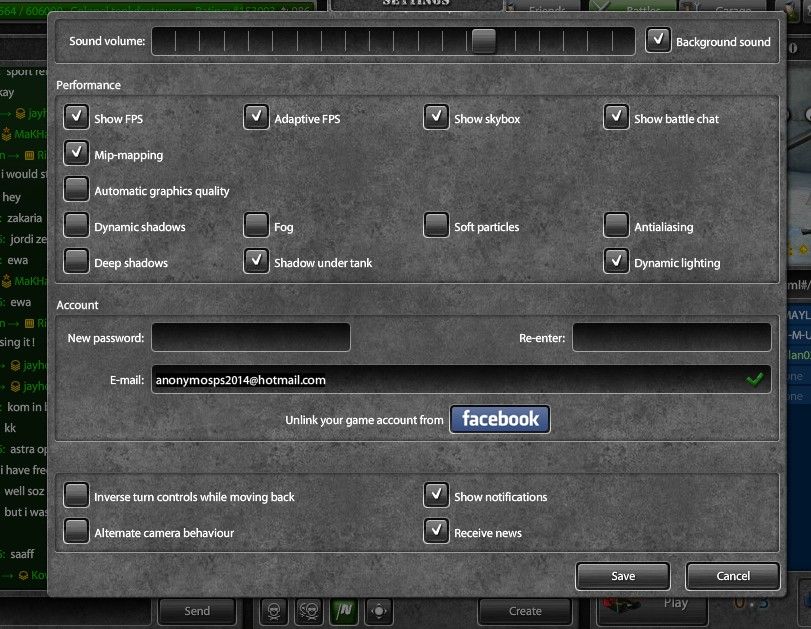The height and width of the screenshot is (629, 811).
Task: Uncheck the Receive news option
Action: (436, 532)
